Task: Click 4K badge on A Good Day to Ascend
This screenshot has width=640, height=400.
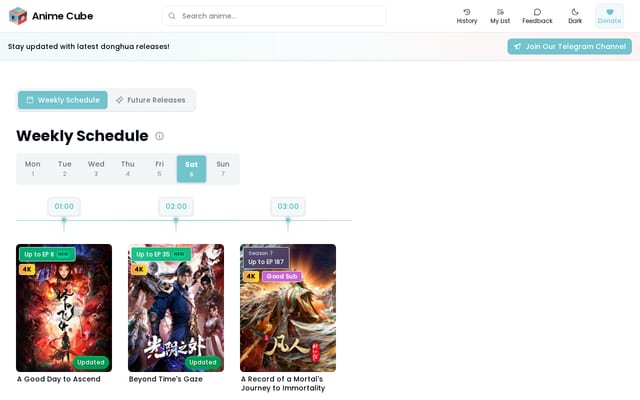Action: click(x=27, y=269)
